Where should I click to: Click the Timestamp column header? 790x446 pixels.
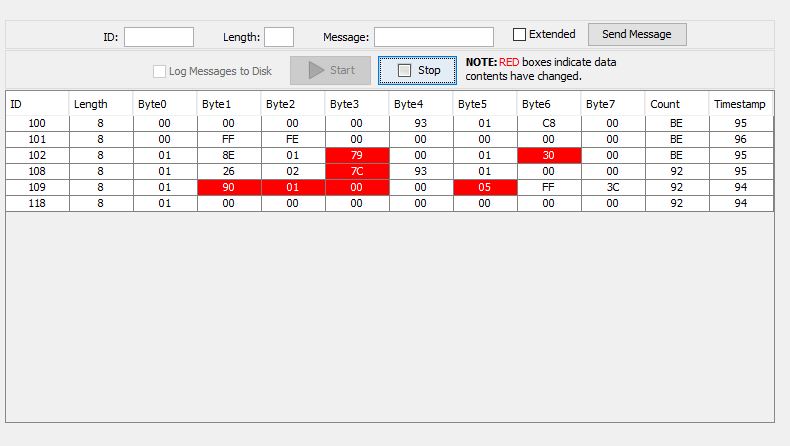tap(741, 104)
